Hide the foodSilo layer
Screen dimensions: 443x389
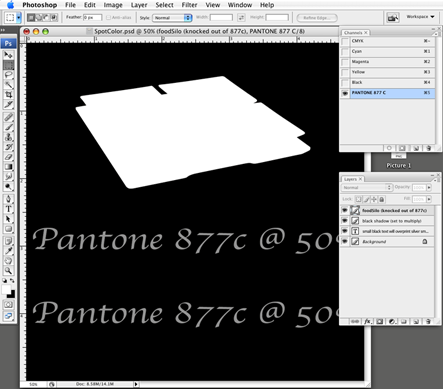tap(345, 211)
